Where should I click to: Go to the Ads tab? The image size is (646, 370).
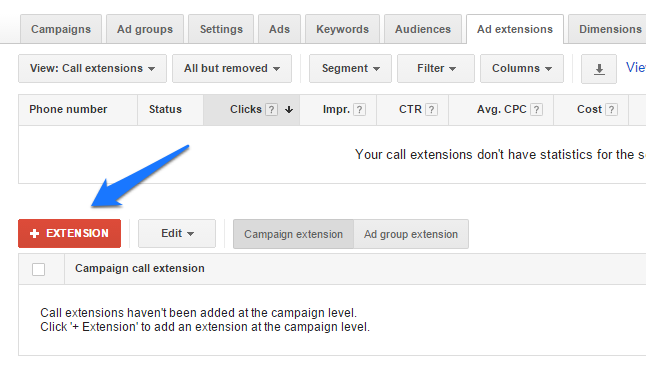(279, 29)
